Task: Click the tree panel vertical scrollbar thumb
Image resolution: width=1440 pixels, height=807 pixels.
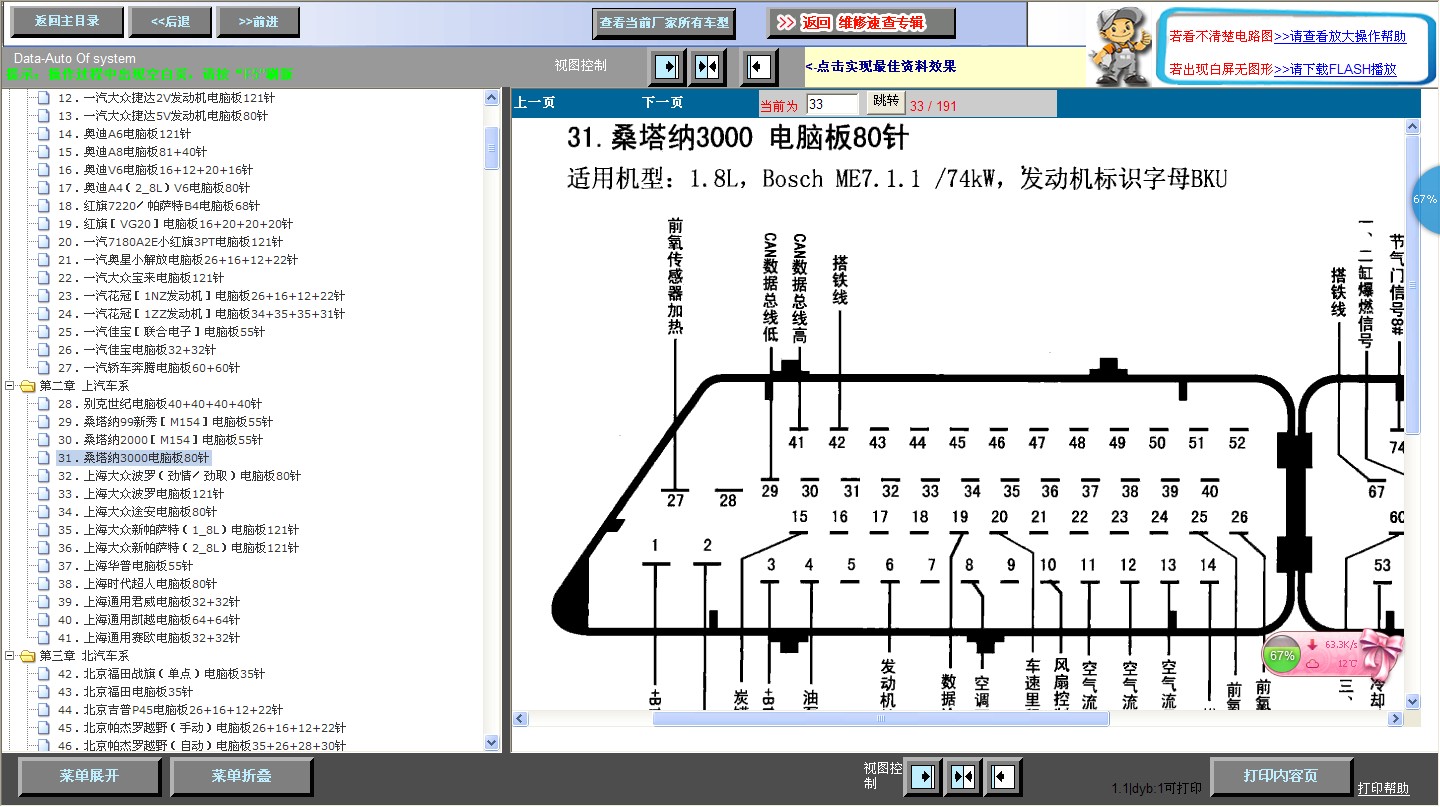Action: pyautogui.click(x=491, y=148)
